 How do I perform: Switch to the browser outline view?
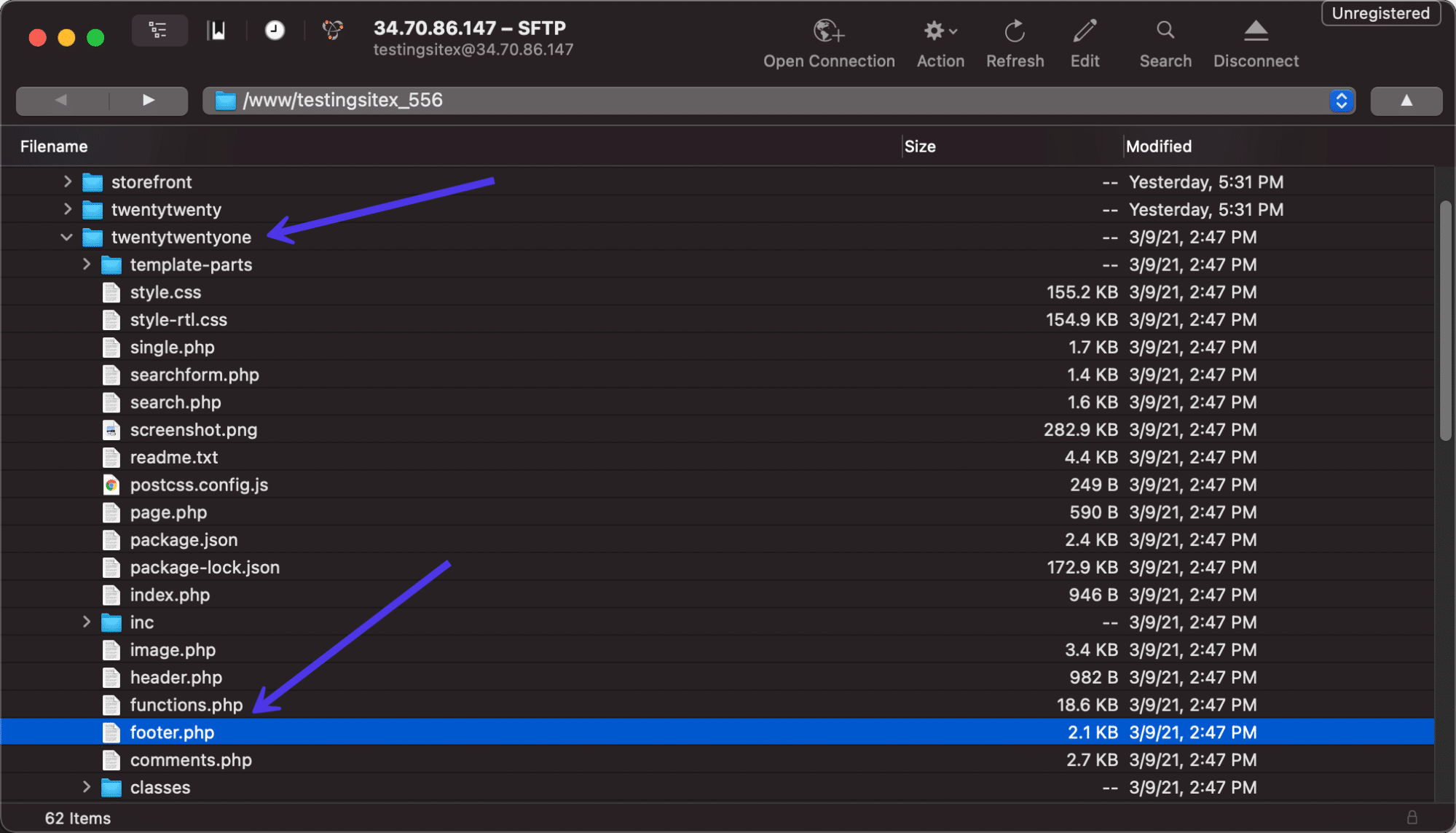click(159, 31)
